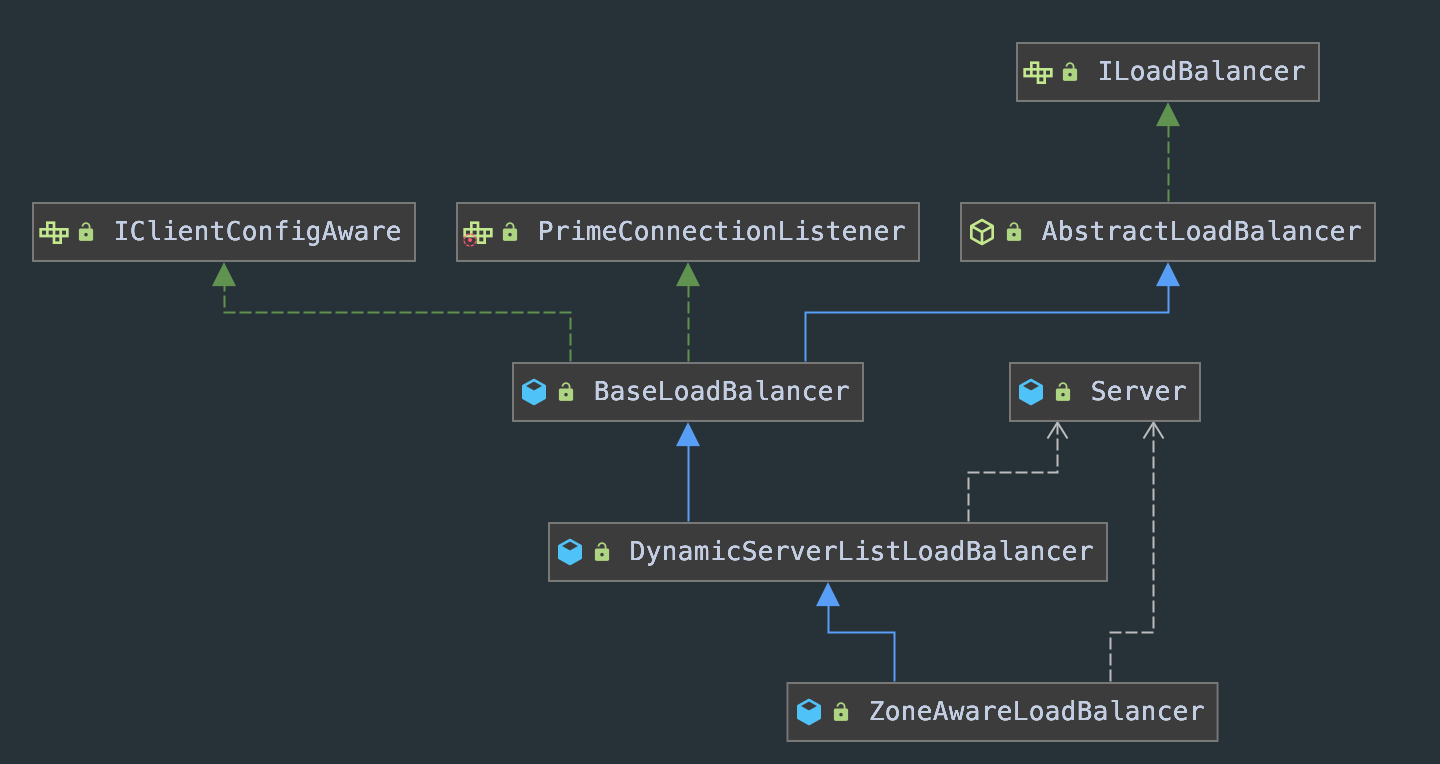Select the PrimeConnectionListener node label
Image resolution: width=1440 pixels, height=764 pixels.
point(721,232)
